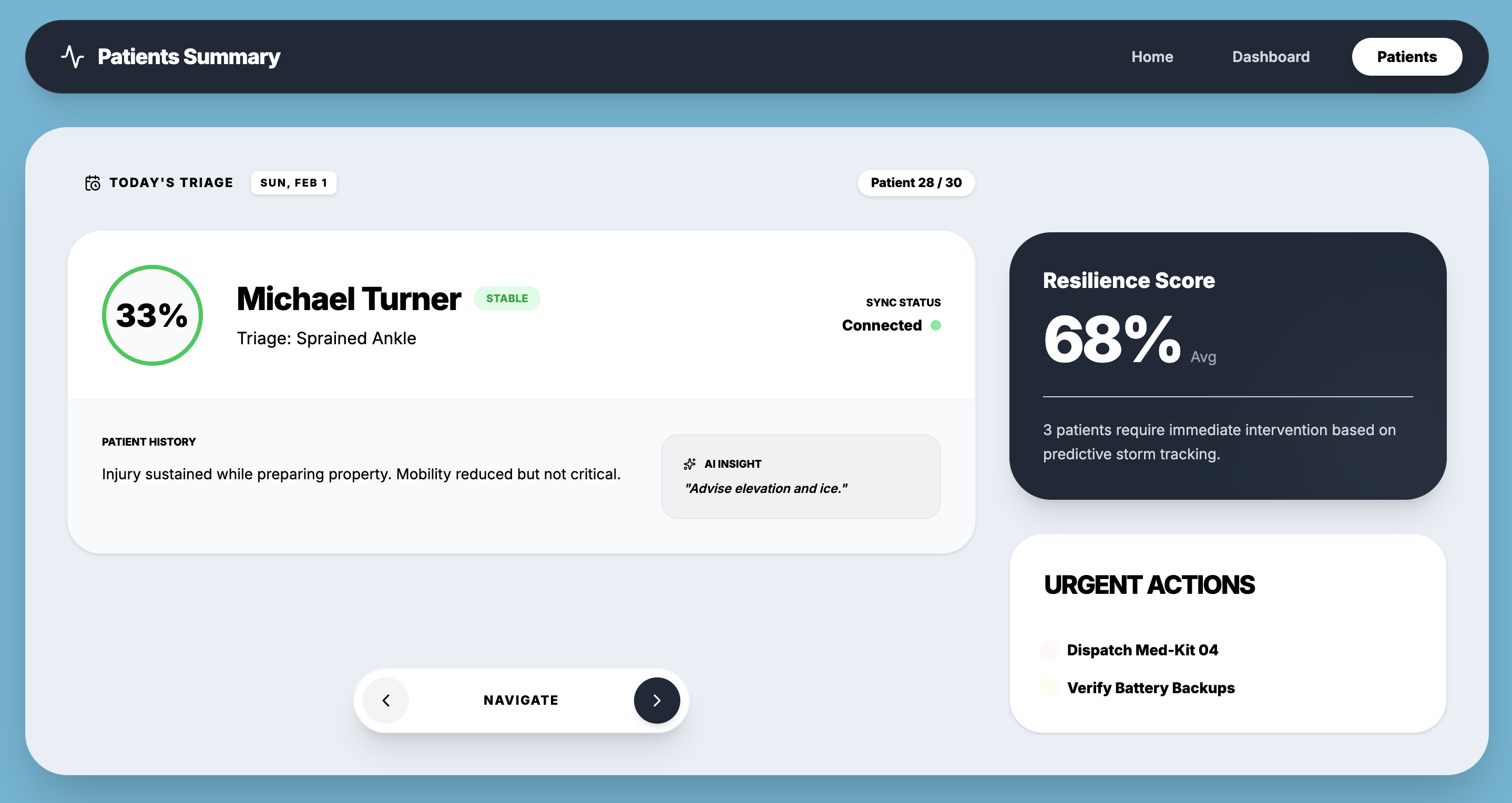The width and height of the screenshot is (1512, 803).
Task: Click the Patients Summary title
Action: click(189, 57)
